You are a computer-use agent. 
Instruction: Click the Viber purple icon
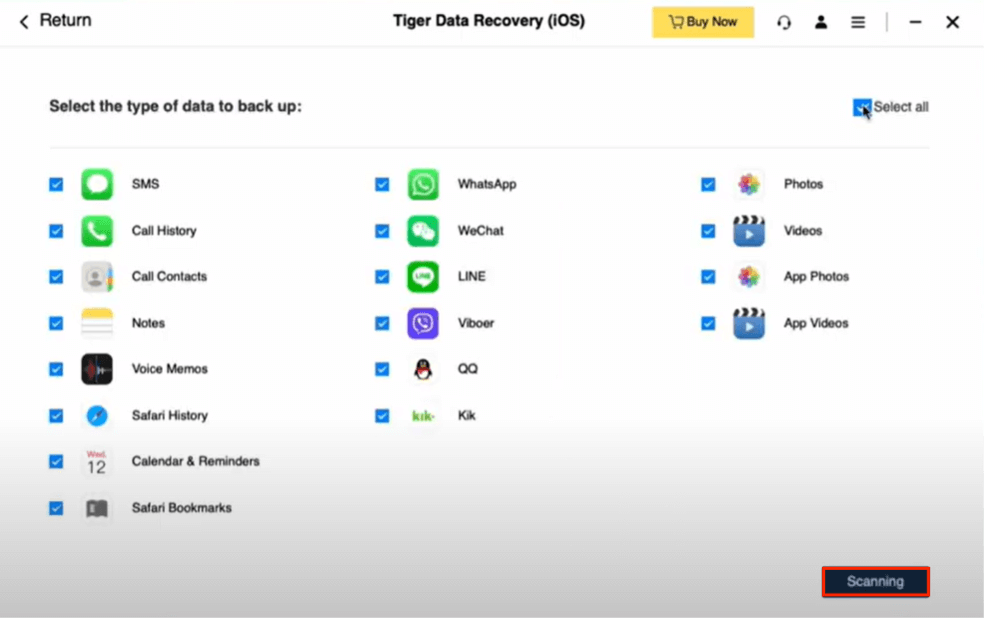tap(423, 323)
